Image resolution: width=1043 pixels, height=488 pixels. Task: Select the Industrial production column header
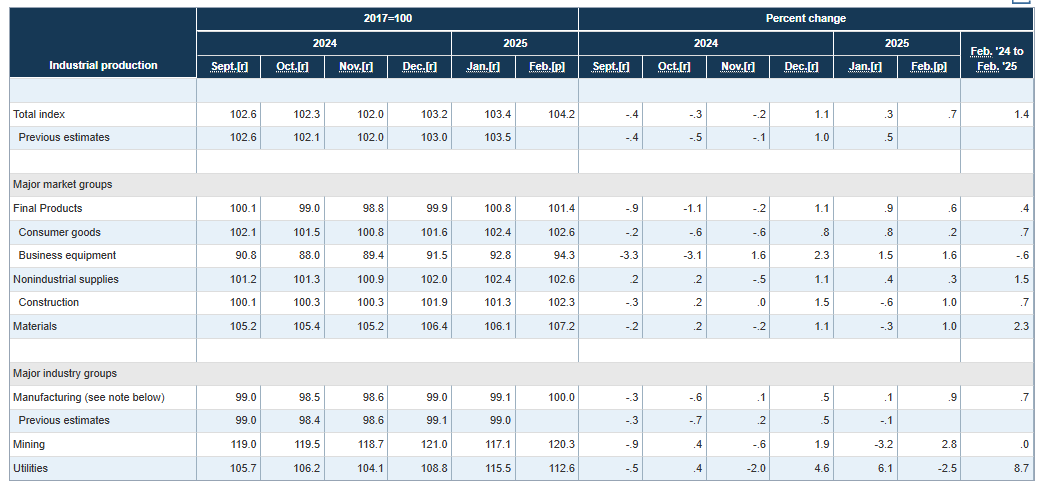(103, 65)
